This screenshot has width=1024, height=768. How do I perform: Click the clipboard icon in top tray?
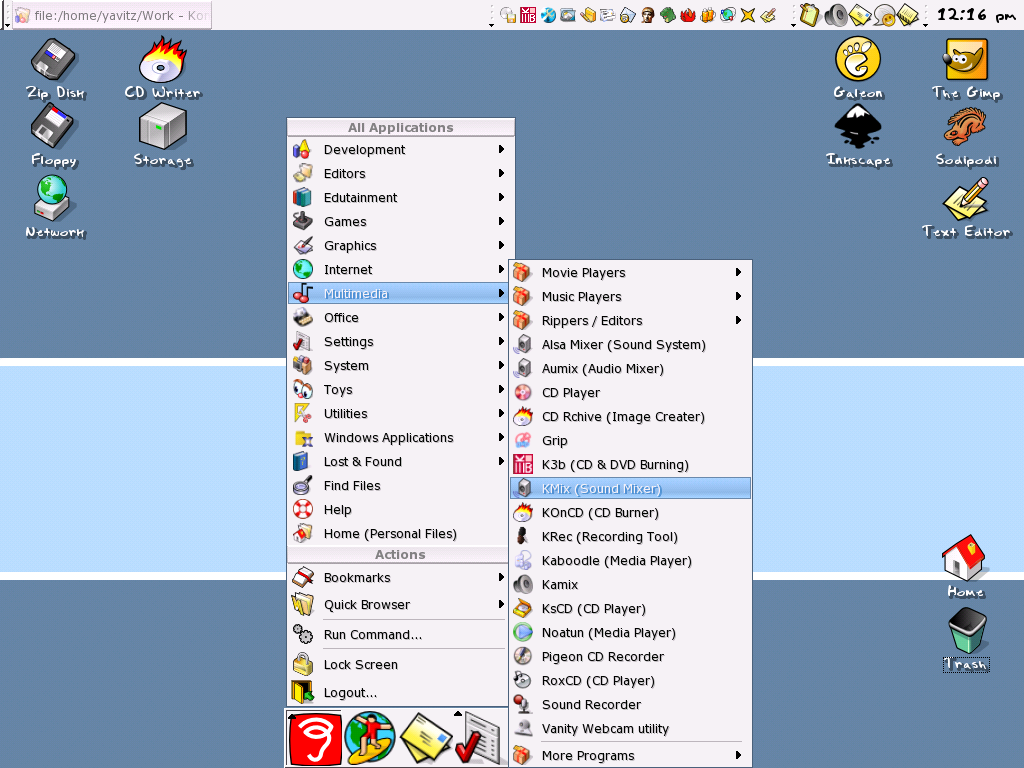click(810, 15)
